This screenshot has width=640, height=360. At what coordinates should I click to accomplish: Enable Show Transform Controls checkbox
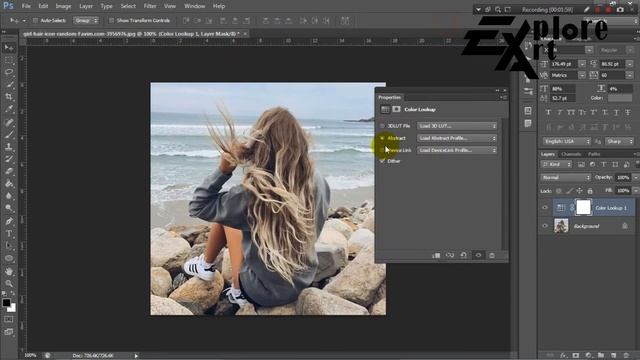pyautogui.click(x=111, y=20)
